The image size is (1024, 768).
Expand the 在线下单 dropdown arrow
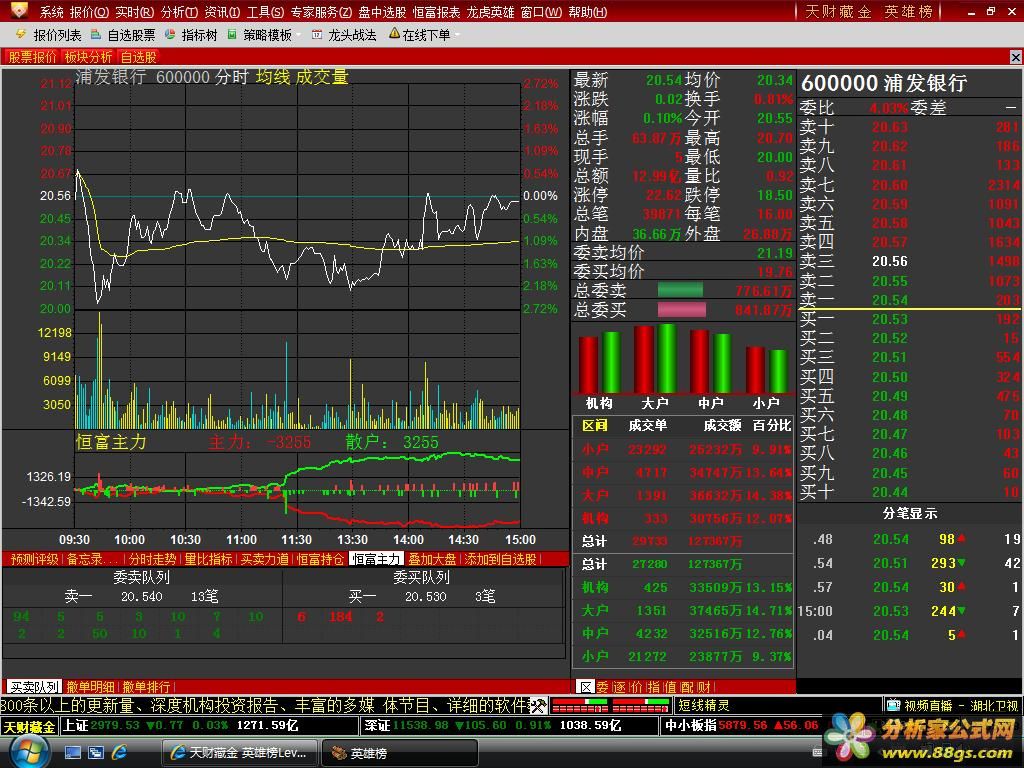[x=456, y=35]
